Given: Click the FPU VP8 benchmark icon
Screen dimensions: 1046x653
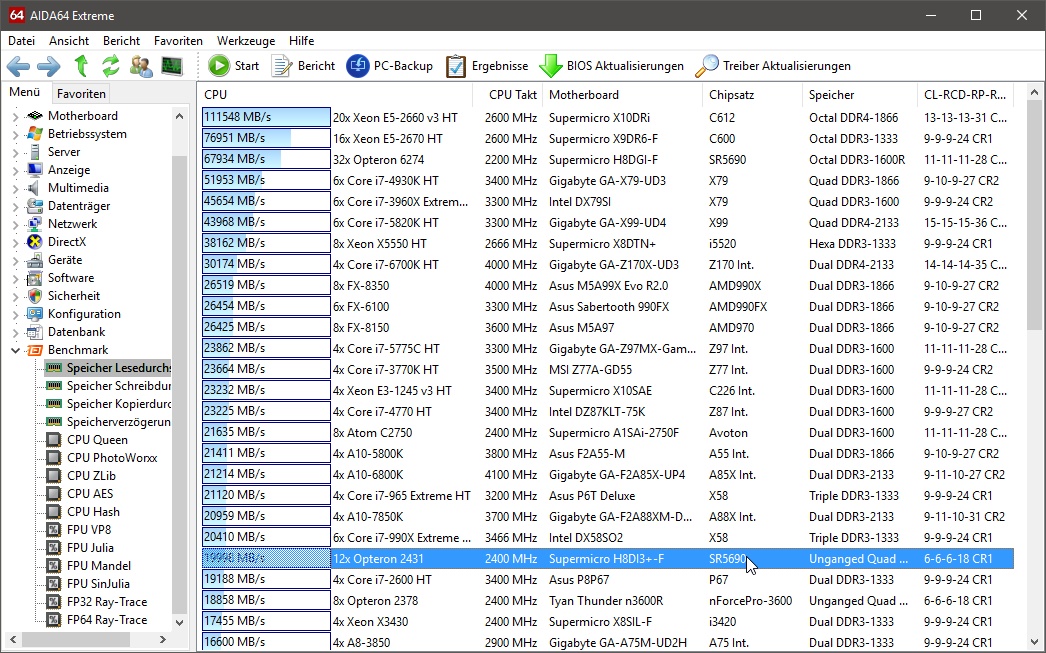Looking at the screenshot, I should (54, 530).
